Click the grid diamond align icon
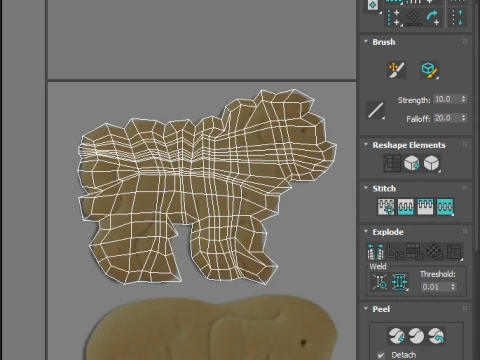480x360 pixels. 413,17
